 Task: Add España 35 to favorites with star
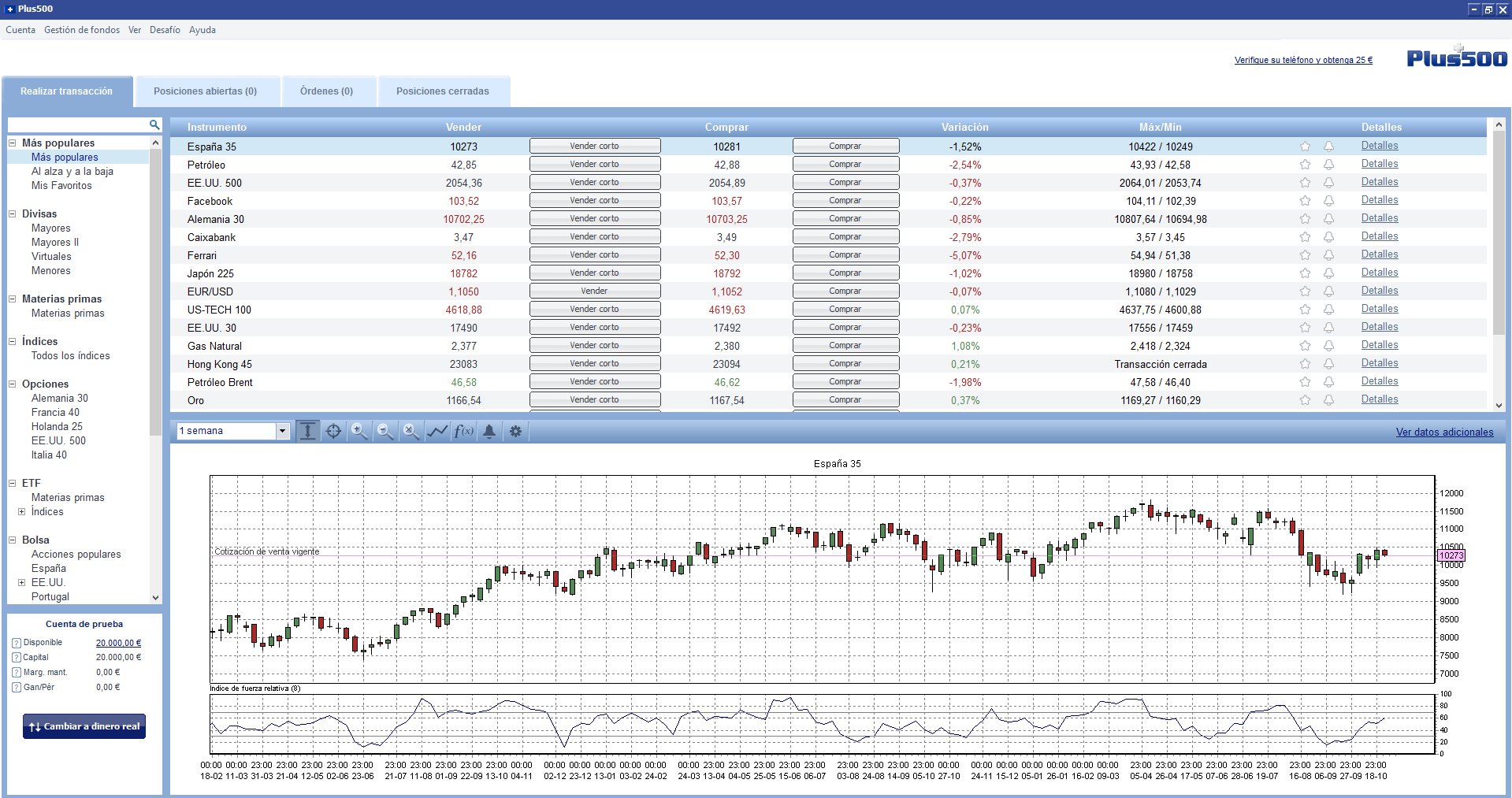[1305, 147]
